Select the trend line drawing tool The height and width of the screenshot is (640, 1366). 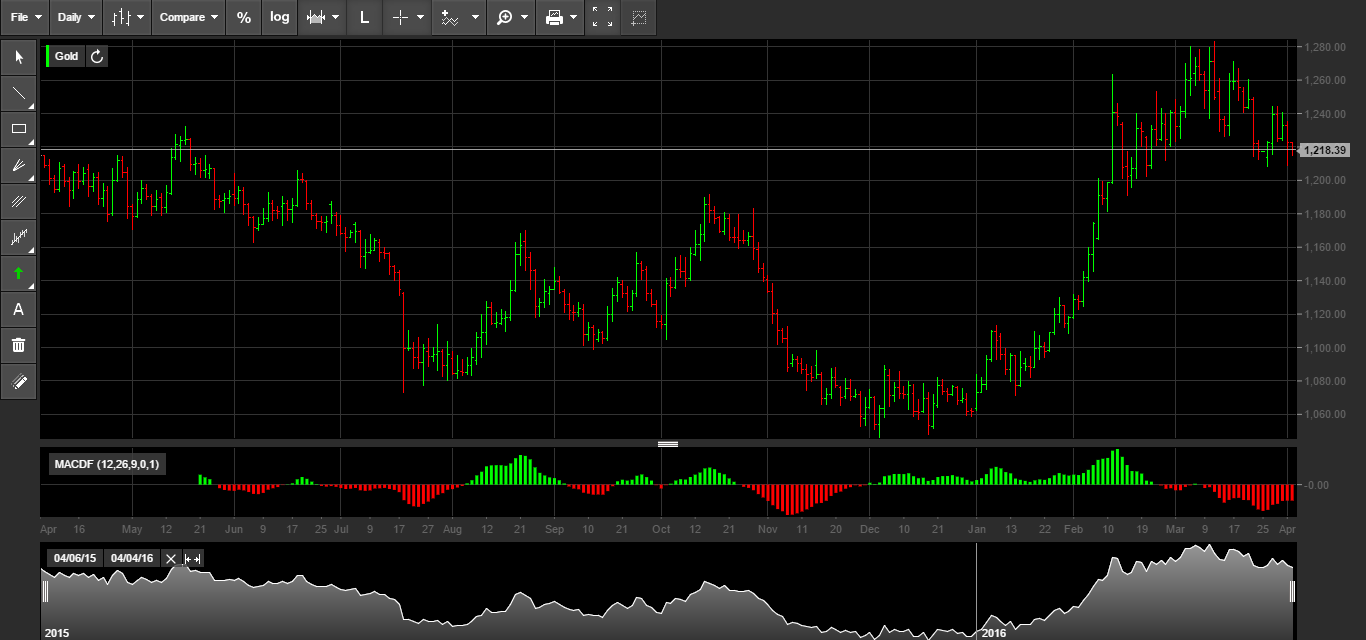tap(18, 93)
